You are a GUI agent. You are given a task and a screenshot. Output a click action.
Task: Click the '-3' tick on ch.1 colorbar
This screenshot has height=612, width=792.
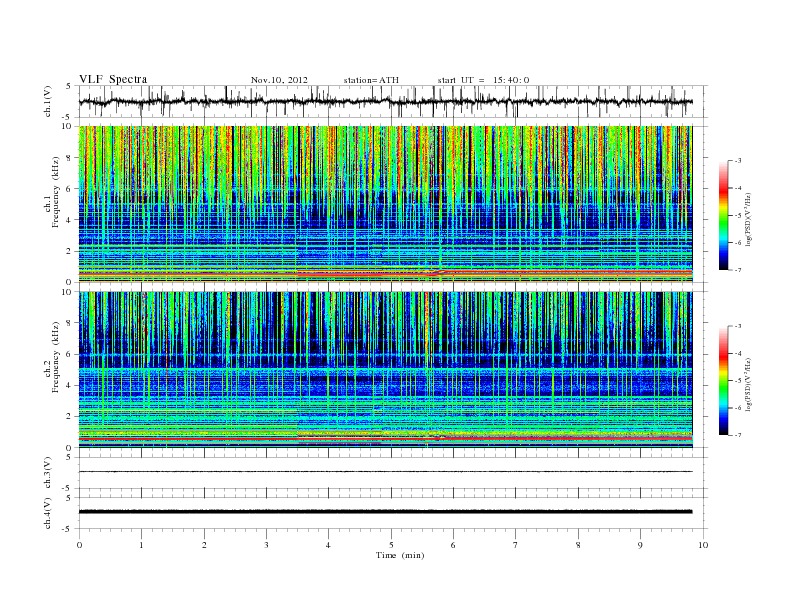tap(738, 161)
